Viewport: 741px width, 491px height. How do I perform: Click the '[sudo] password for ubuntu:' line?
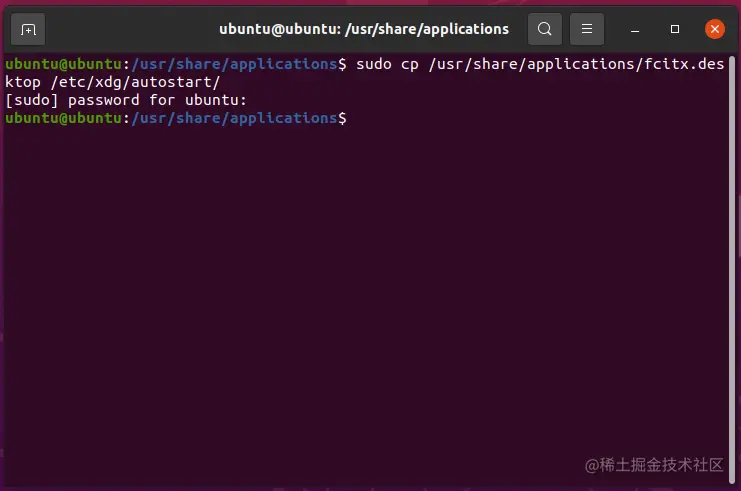[126, 100]
